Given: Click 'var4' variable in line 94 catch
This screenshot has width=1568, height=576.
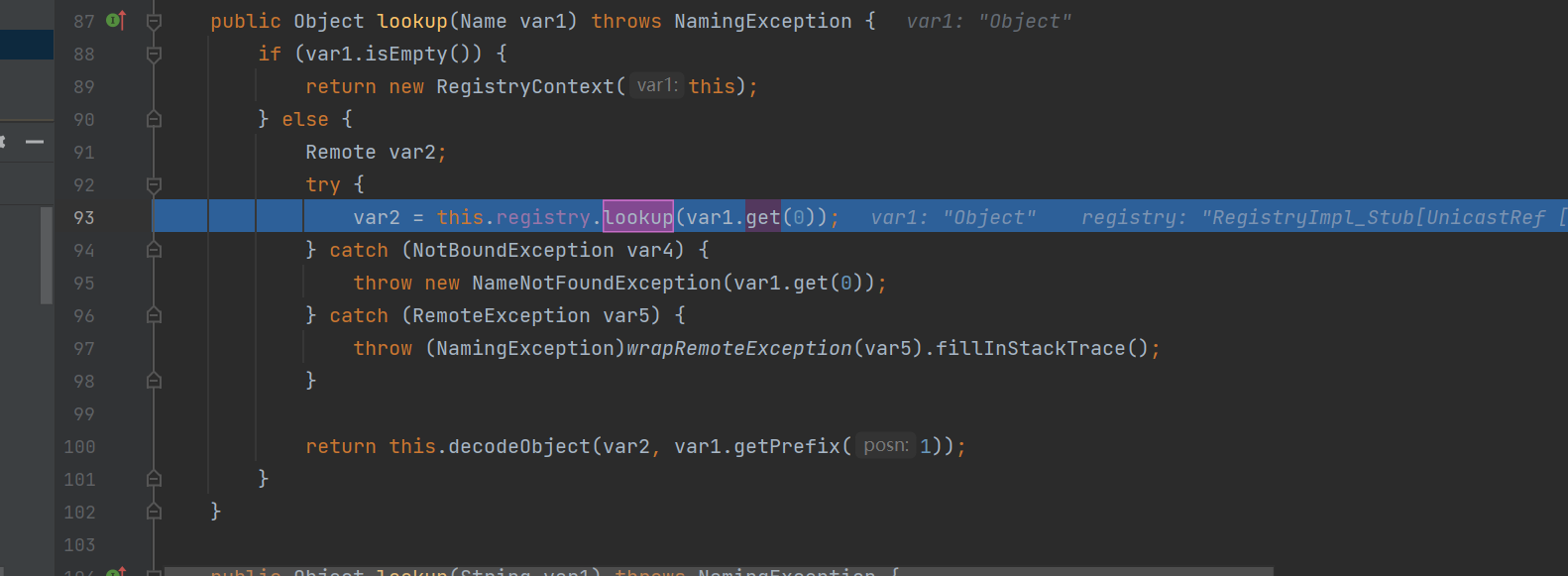Looking at the screenshot, I should pyautogui.click(x=650, y=250).
